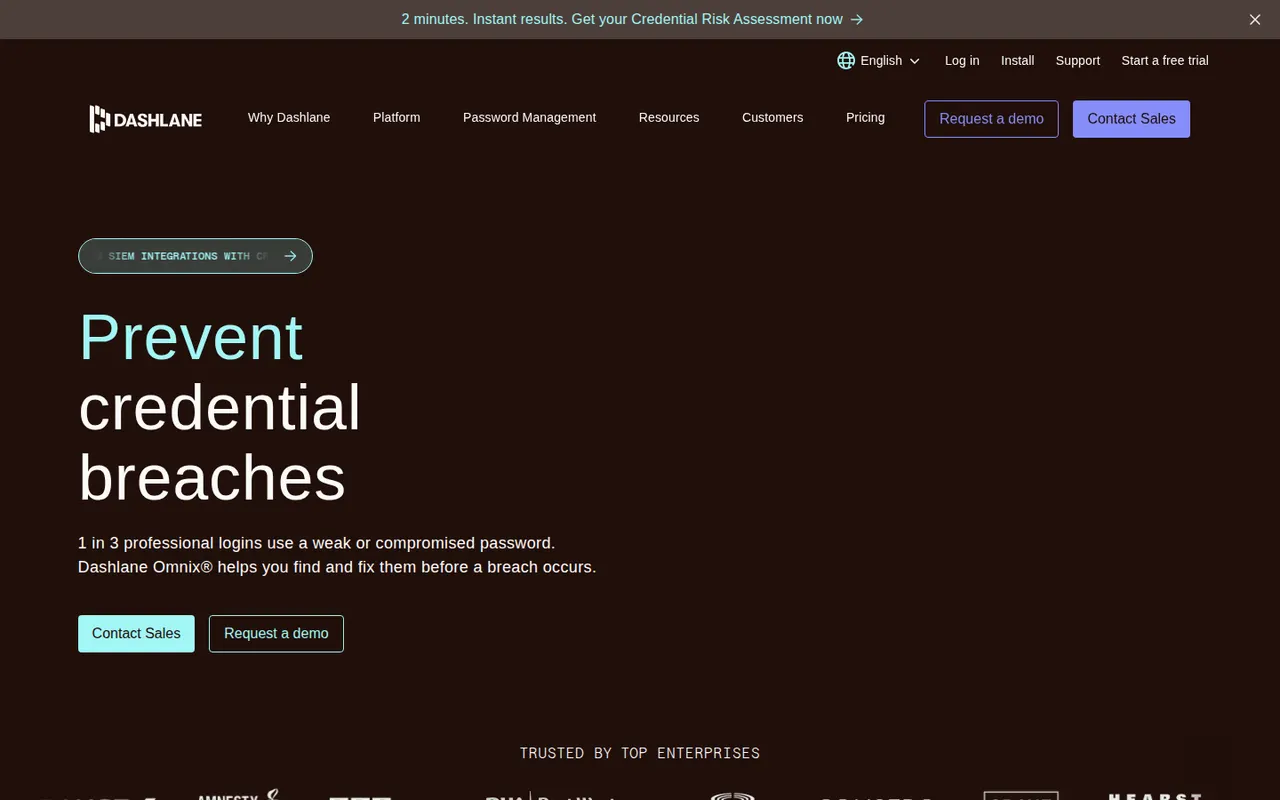Click the Dashlane logo
1280x800 pixels.
pyautogui.click(x=146, y=119)
